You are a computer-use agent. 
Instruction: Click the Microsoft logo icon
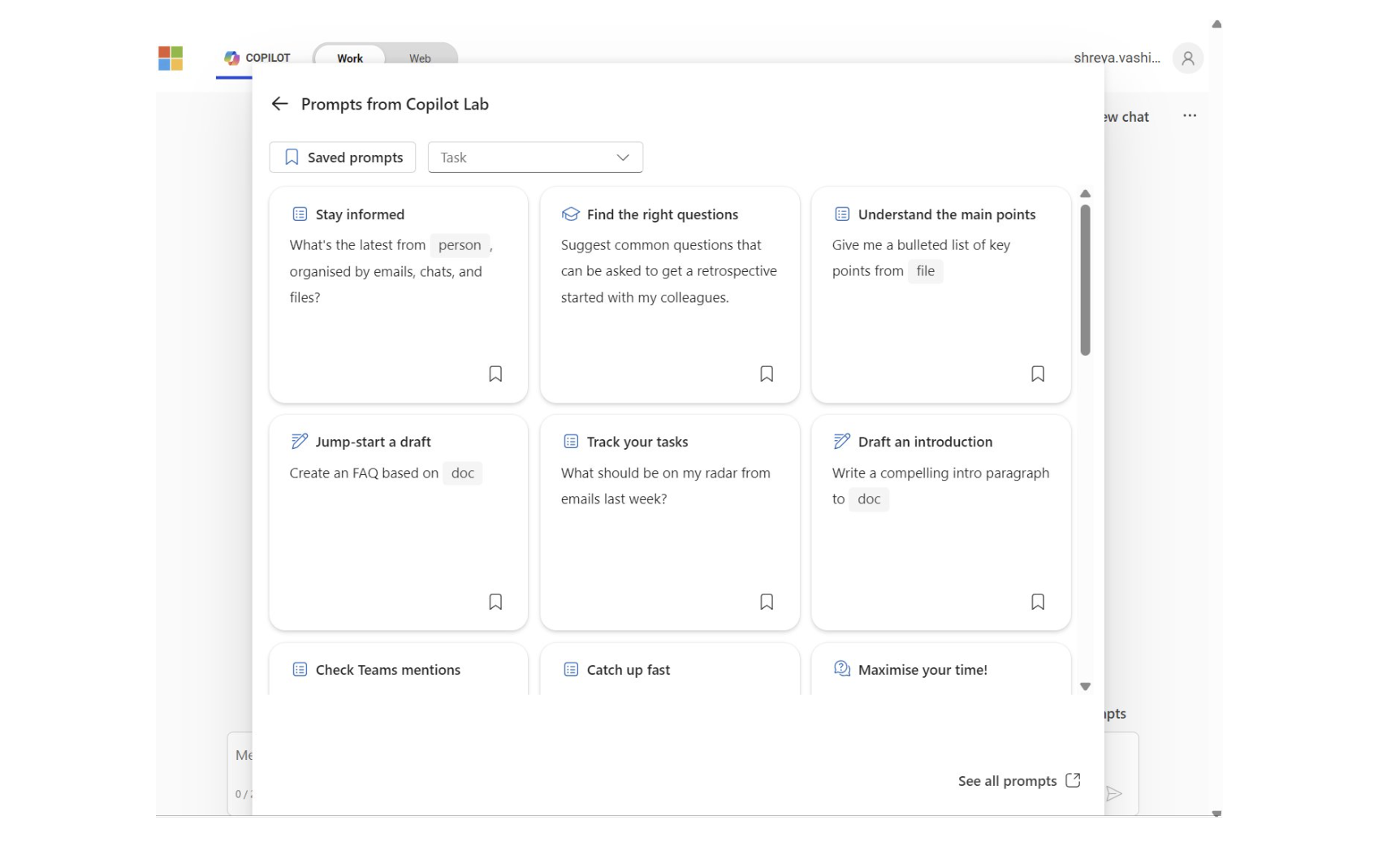(171, 58)
